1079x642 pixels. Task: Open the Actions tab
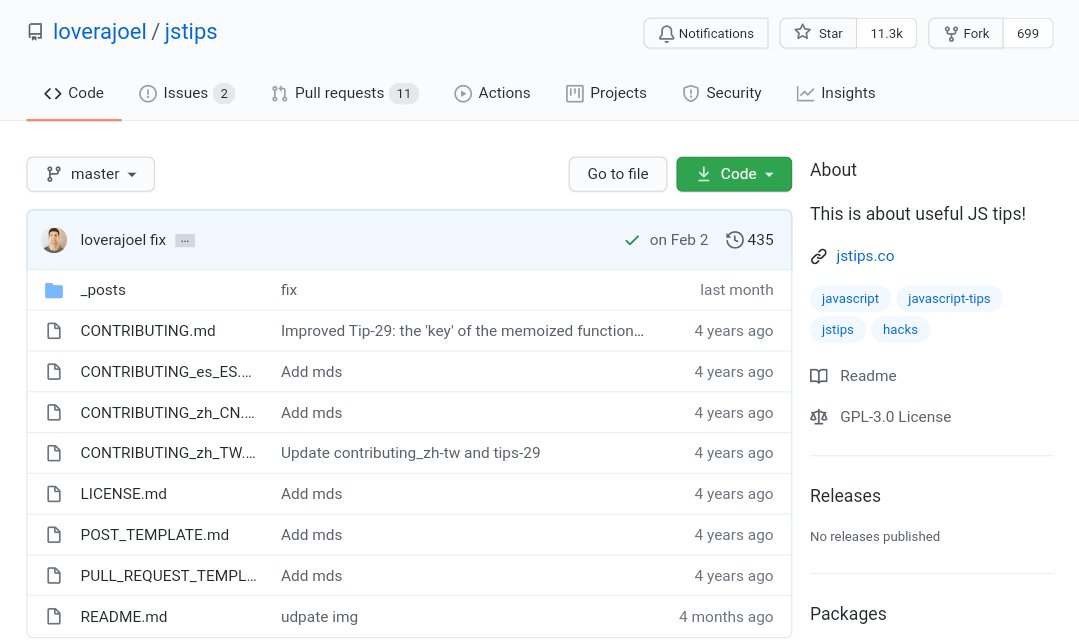(x=492, y=93)
